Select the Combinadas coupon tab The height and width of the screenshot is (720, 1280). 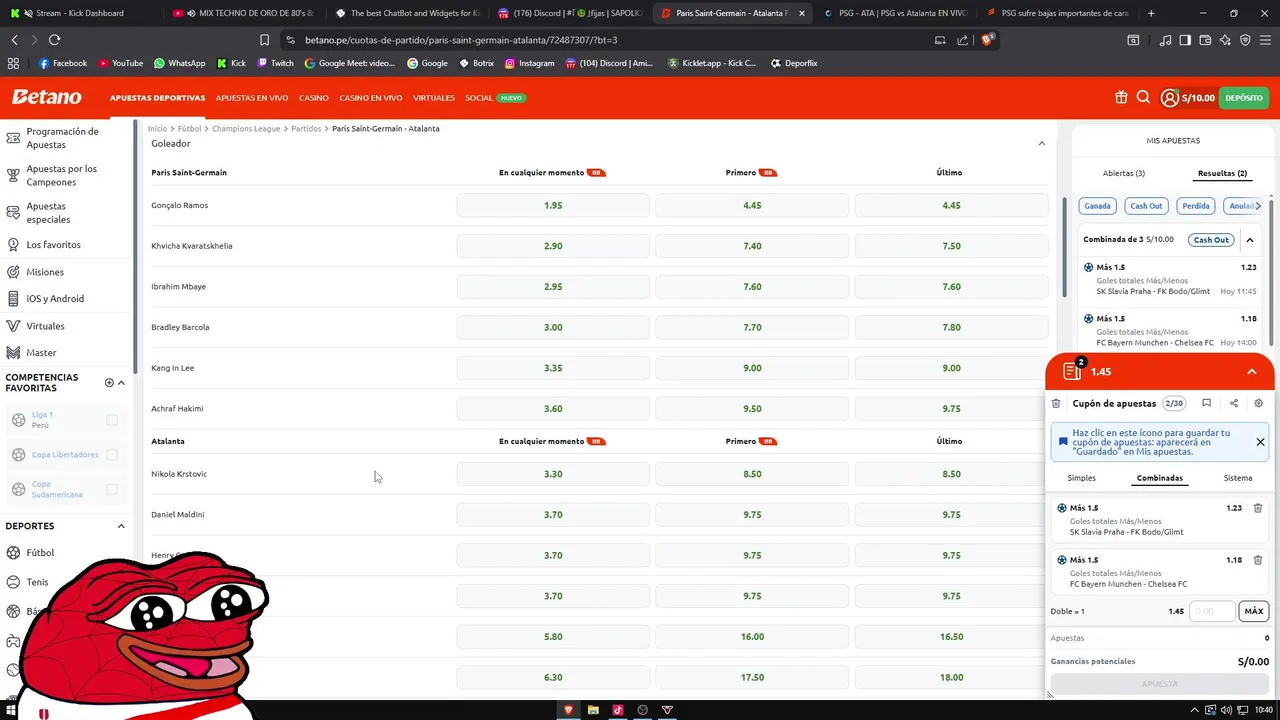point(1159,478)
